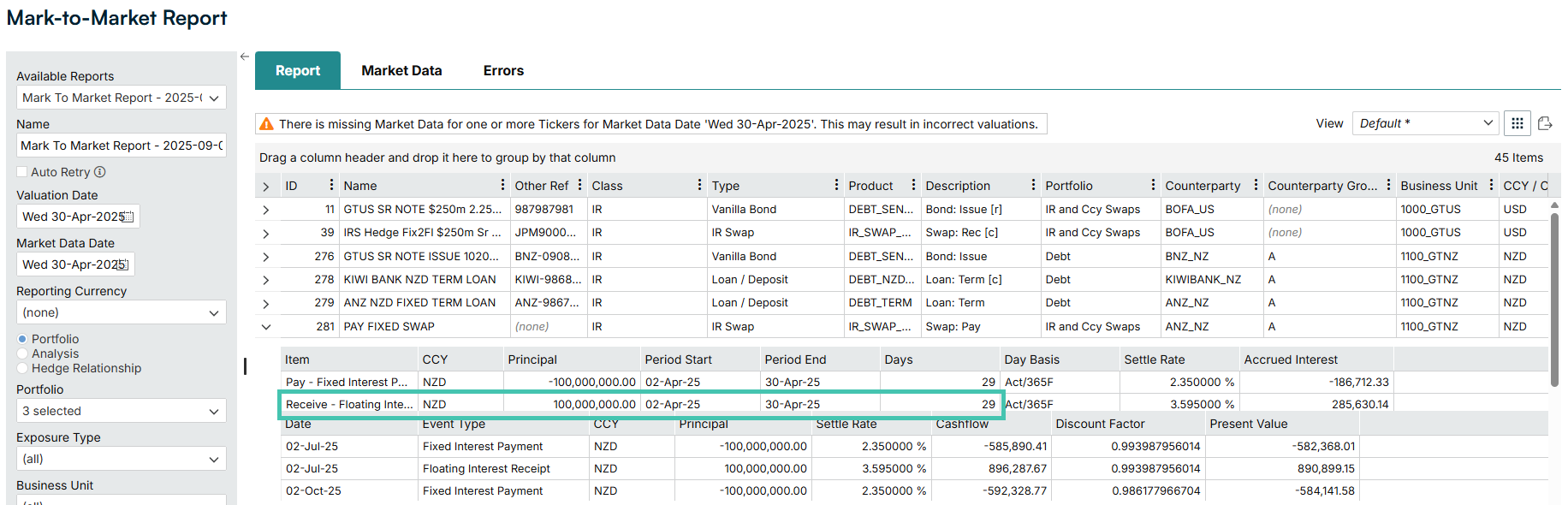Screen dimensions: 1568x505
Task: Select the Analysis radio button
Action: point(22,353)
